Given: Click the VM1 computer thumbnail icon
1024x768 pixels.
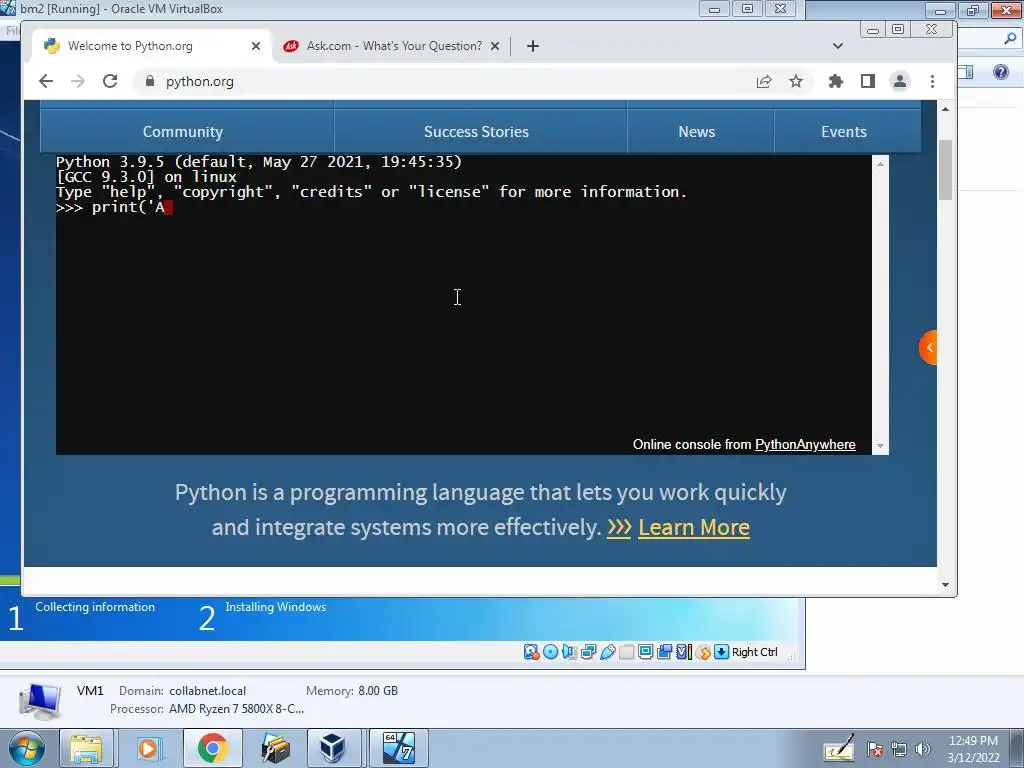Looking at the screenshot, I should [x=40, y=700].
